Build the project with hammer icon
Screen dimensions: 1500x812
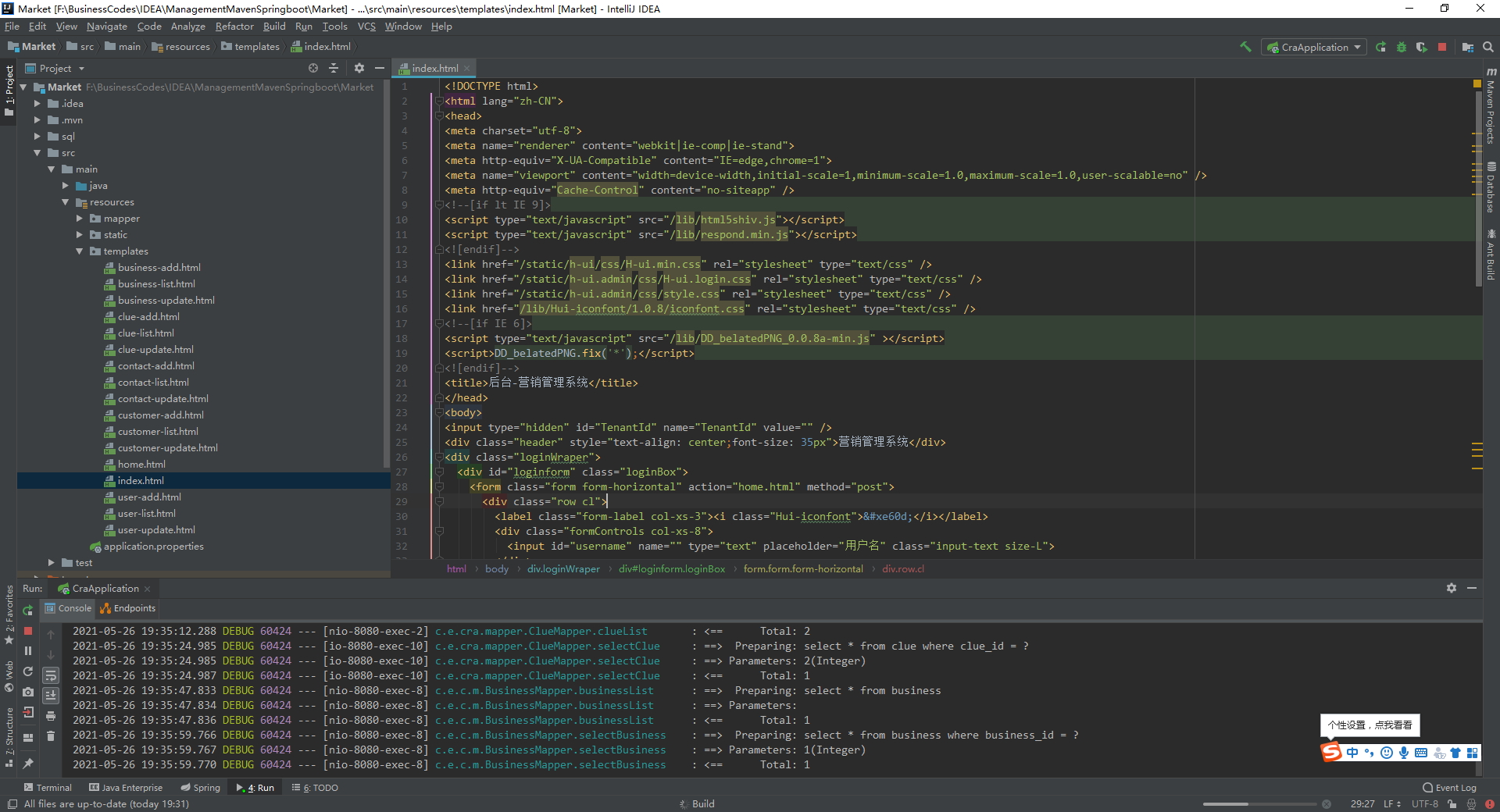tap(1245, 47)
